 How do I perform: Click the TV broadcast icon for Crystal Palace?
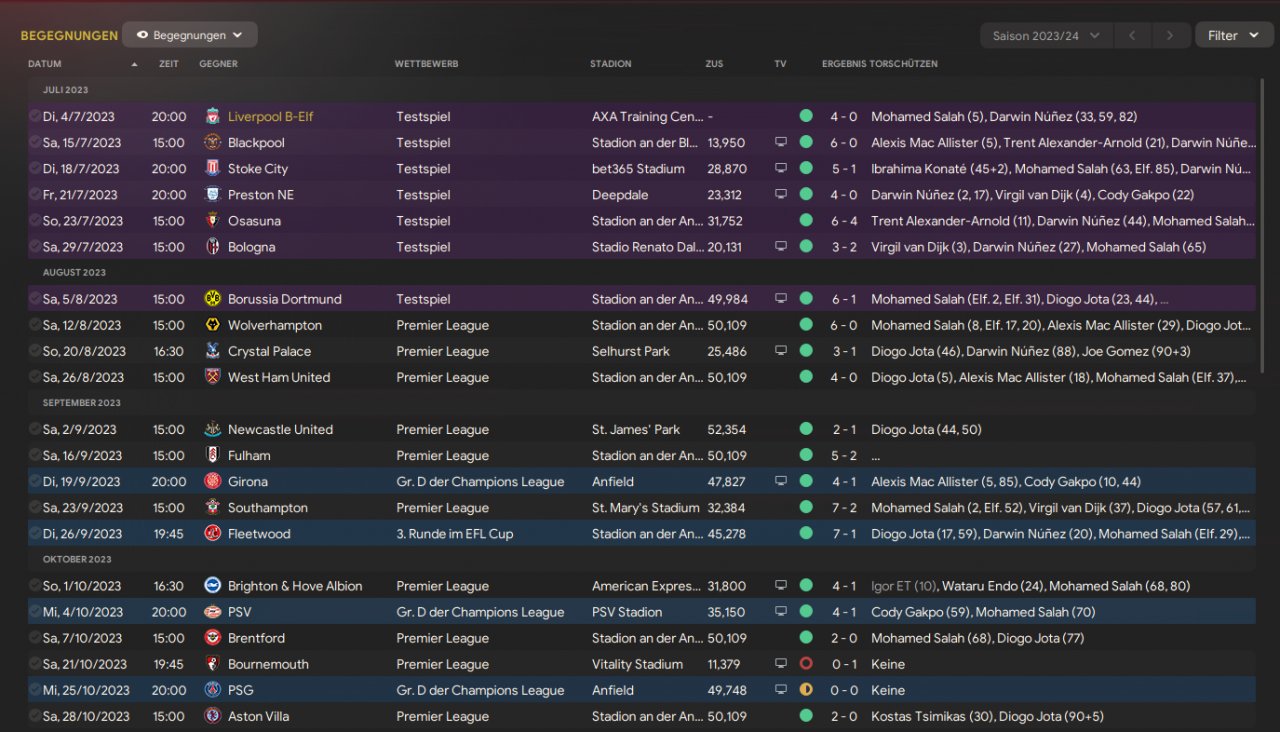pyautogui.click(x=781, y=351)
